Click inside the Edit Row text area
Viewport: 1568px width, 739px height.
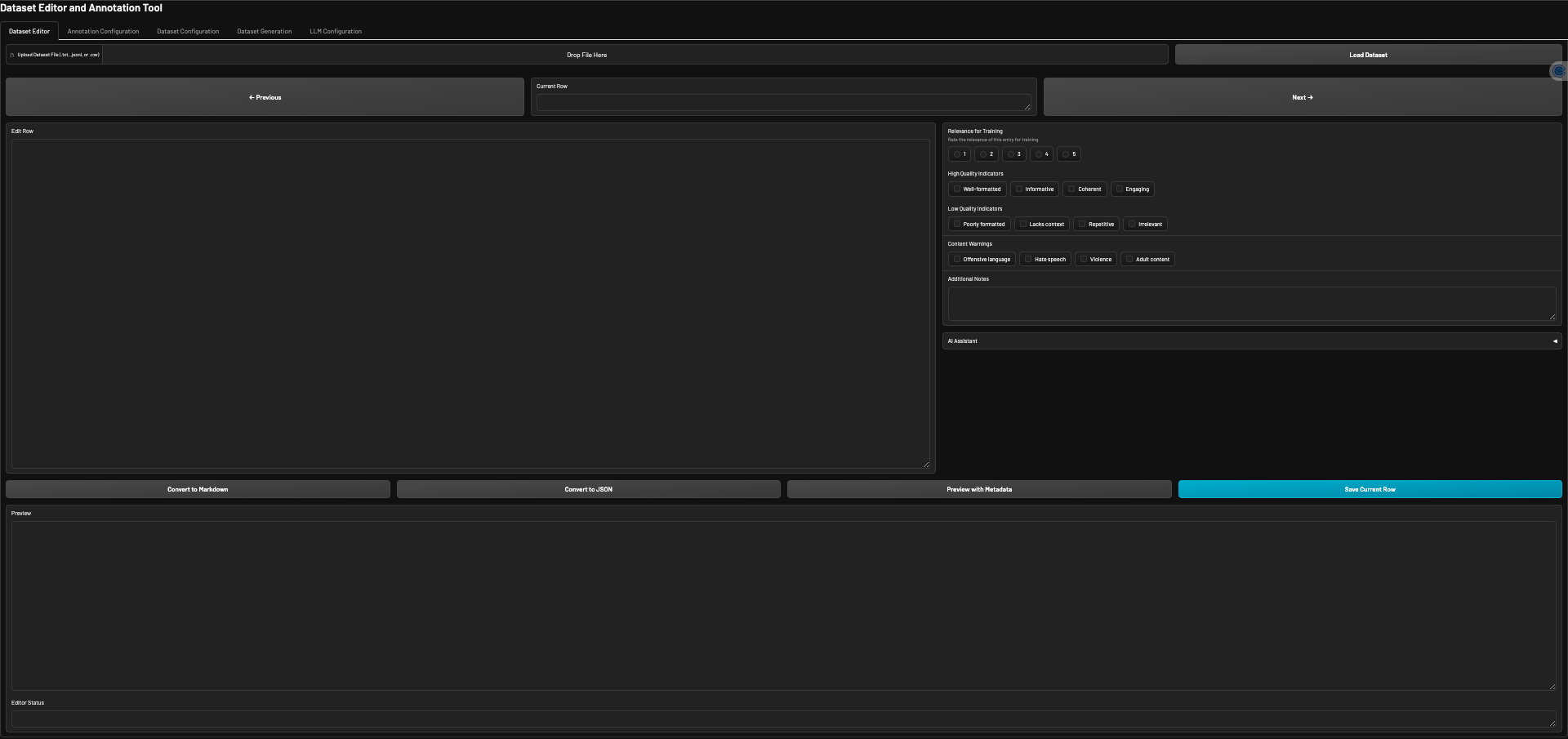click(x=470, y=304)
